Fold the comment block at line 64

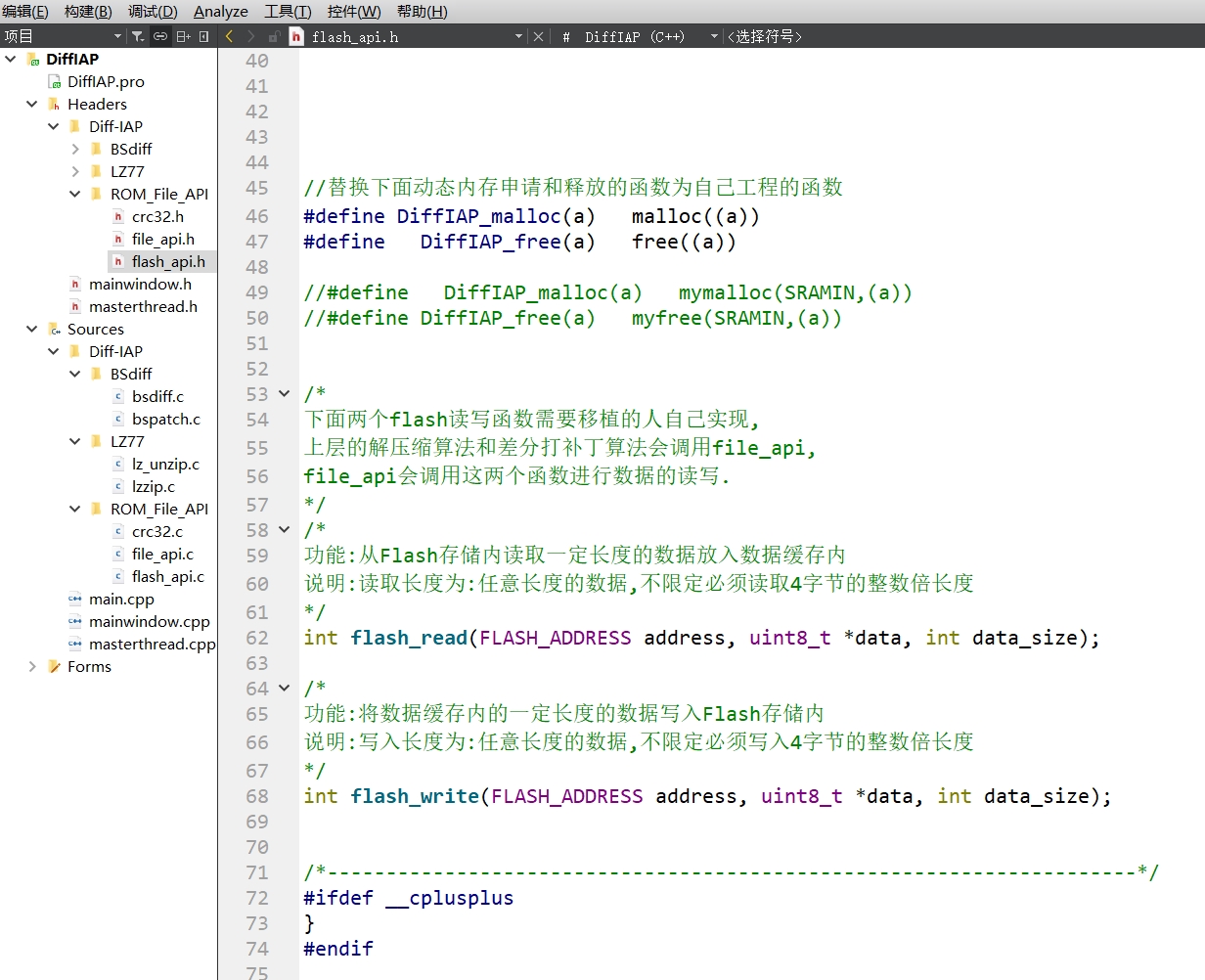coord(285,689)
